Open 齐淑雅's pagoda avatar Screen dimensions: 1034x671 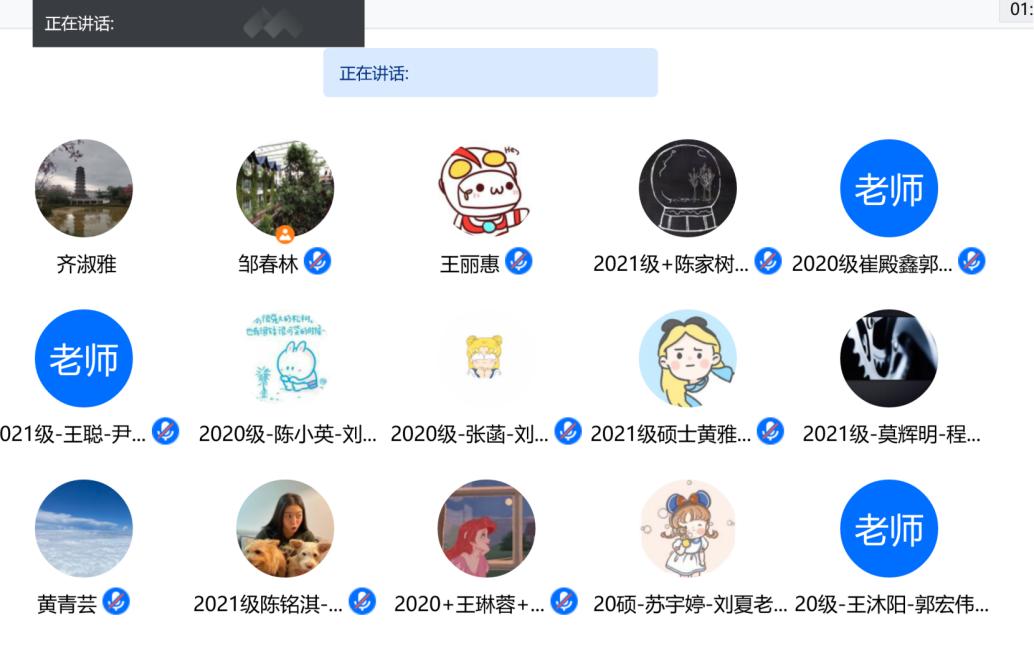click(x=84, y=188)
